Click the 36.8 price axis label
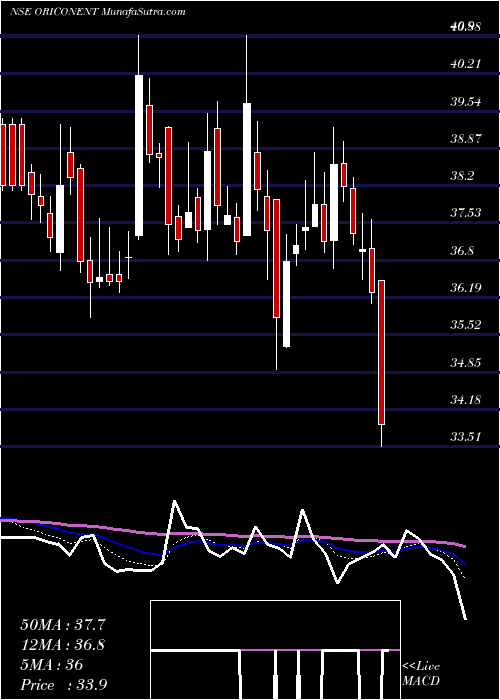 (462, 251)
